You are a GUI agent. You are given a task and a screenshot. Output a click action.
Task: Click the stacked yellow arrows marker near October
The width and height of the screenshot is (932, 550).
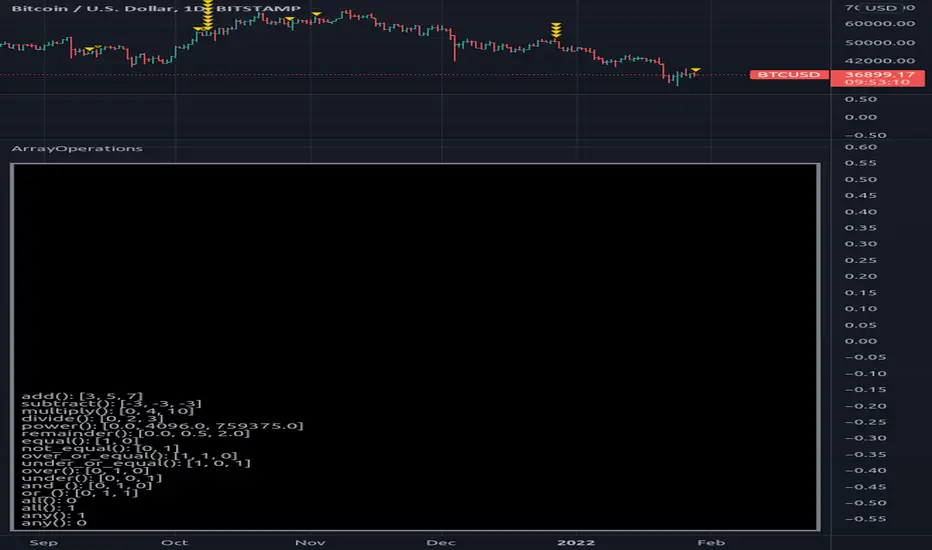pyautogui.click(x=207, y=15)
